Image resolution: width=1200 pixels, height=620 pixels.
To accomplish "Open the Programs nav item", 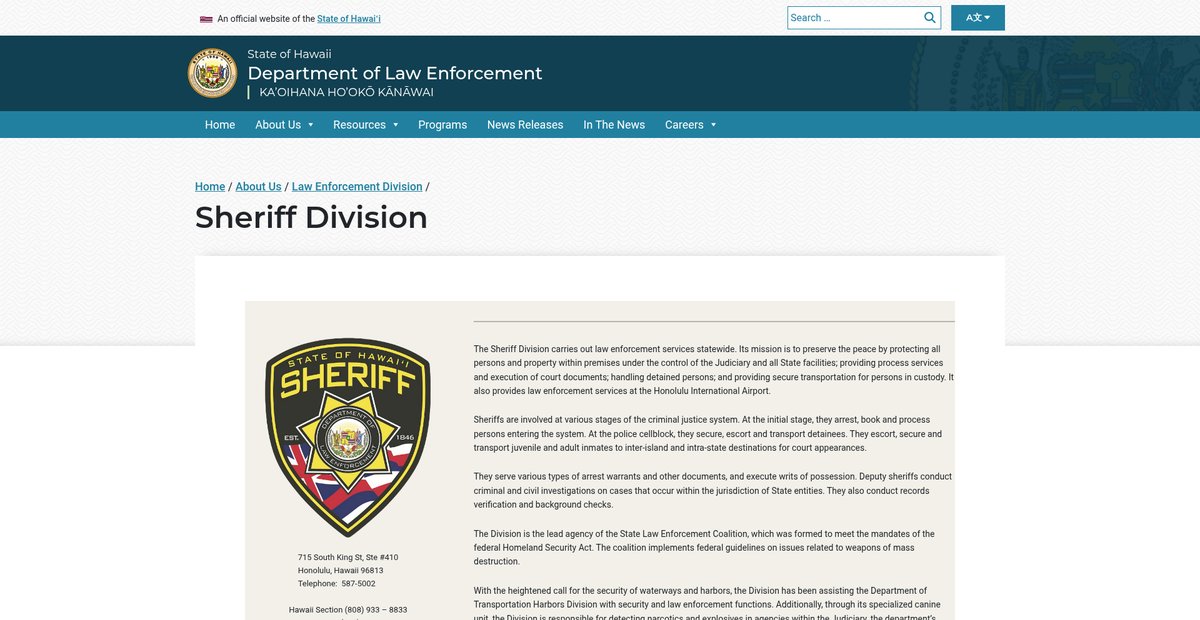I will (442, 125).
